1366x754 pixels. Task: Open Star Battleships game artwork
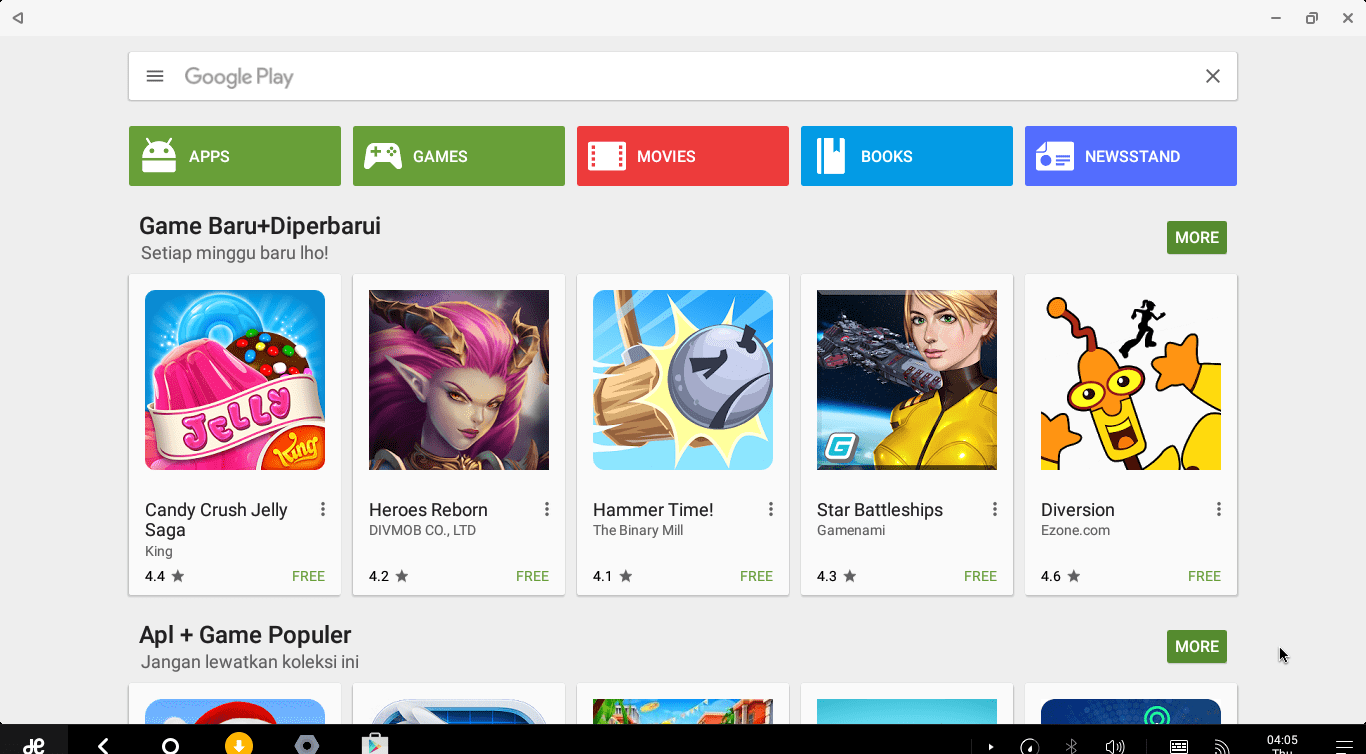pos(907,380)
